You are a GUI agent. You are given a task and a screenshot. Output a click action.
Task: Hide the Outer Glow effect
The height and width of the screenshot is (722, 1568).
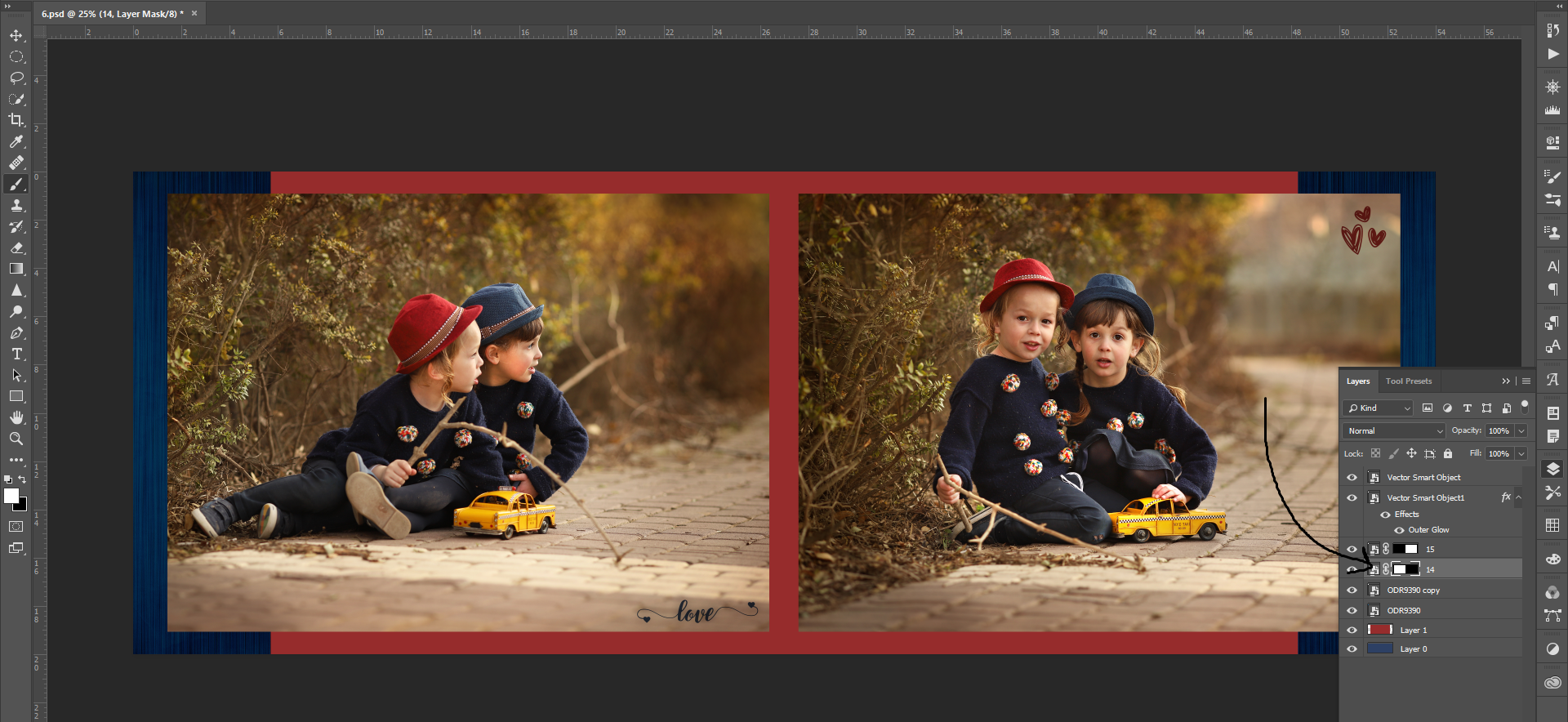click(1399, 530)
